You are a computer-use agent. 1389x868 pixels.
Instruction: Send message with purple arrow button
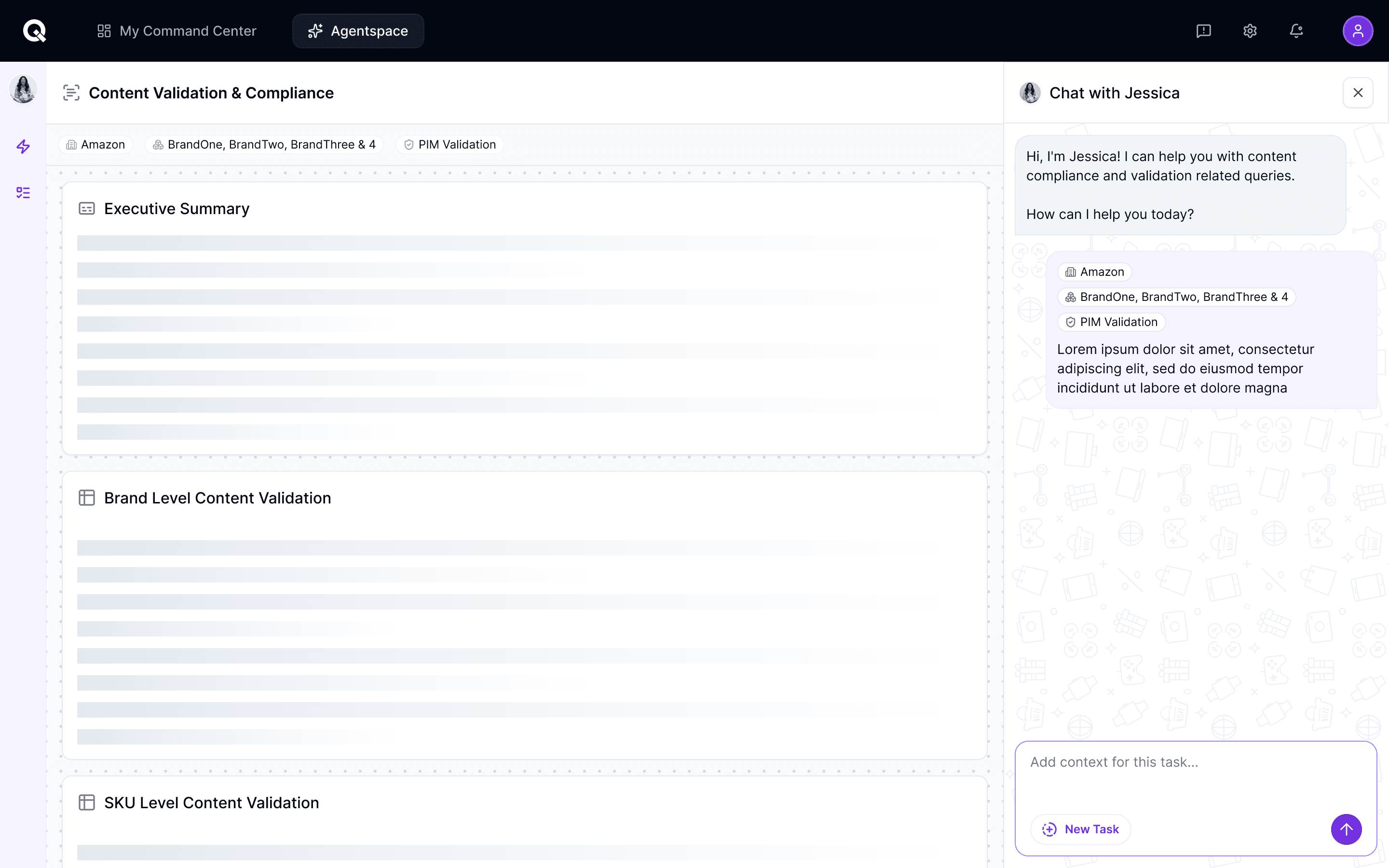(x=1346, y=829)
